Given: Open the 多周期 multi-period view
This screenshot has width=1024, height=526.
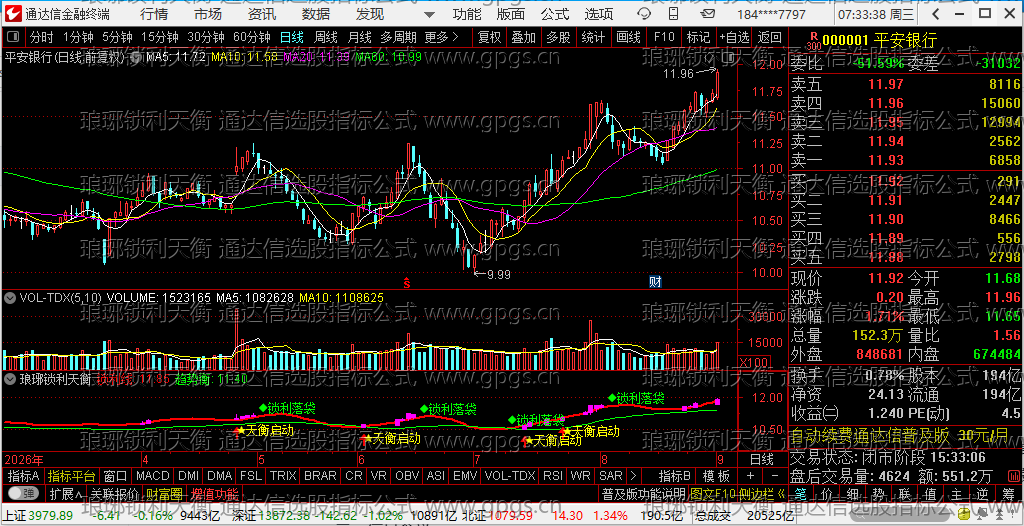Looking at the screenshot, I should 398,37.
